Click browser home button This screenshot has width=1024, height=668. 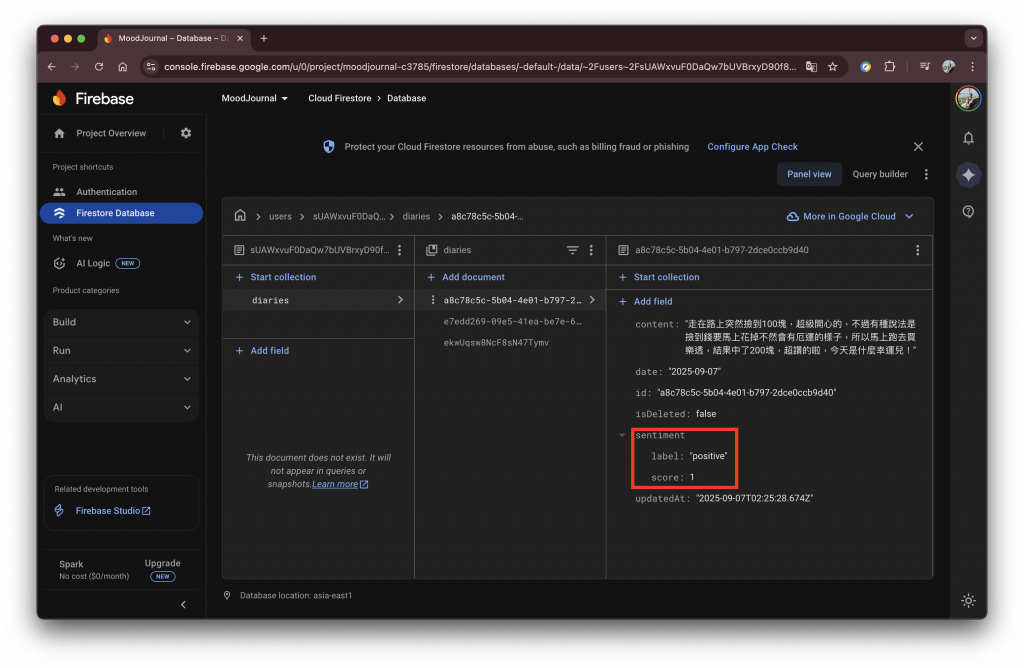coord(123,67)
